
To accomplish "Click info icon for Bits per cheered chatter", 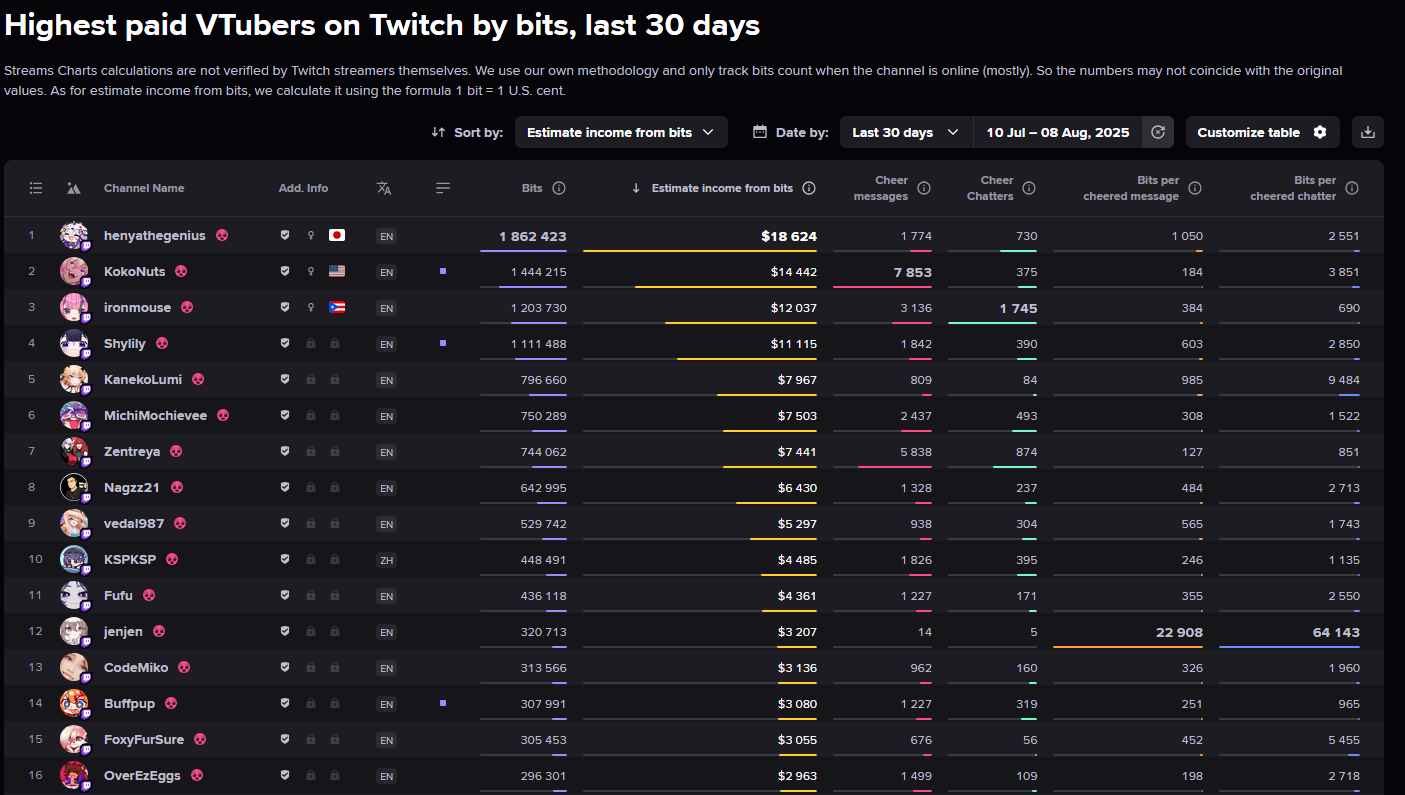I will [x=1352, y=188].
